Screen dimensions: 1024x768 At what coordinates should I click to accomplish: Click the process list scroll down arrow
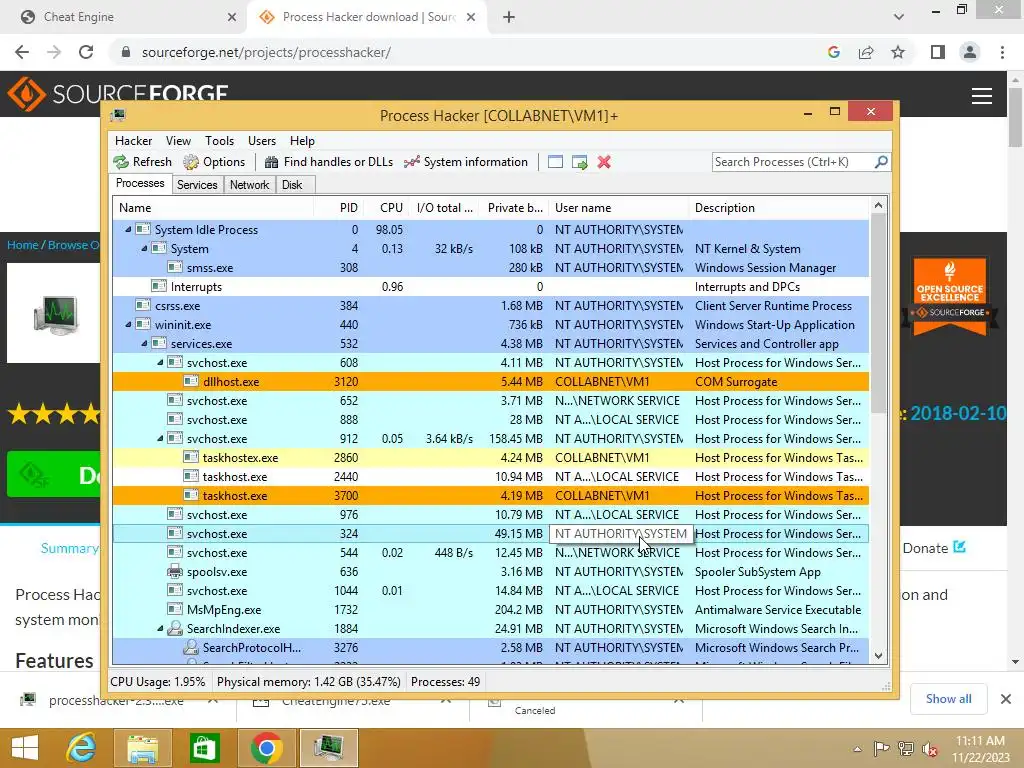(878, 656)
